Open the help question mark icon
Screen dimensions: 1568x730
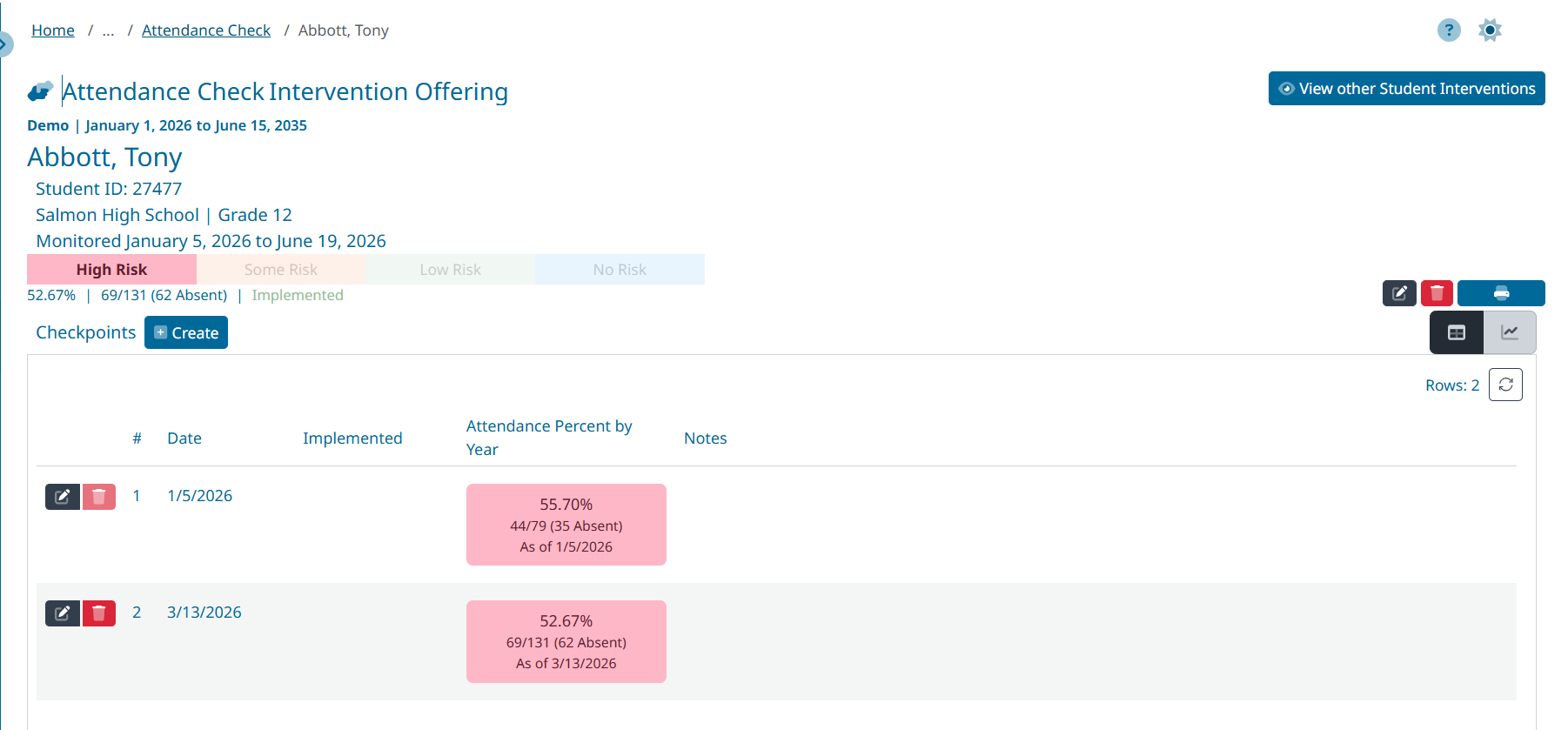(x=1448, y=30)
